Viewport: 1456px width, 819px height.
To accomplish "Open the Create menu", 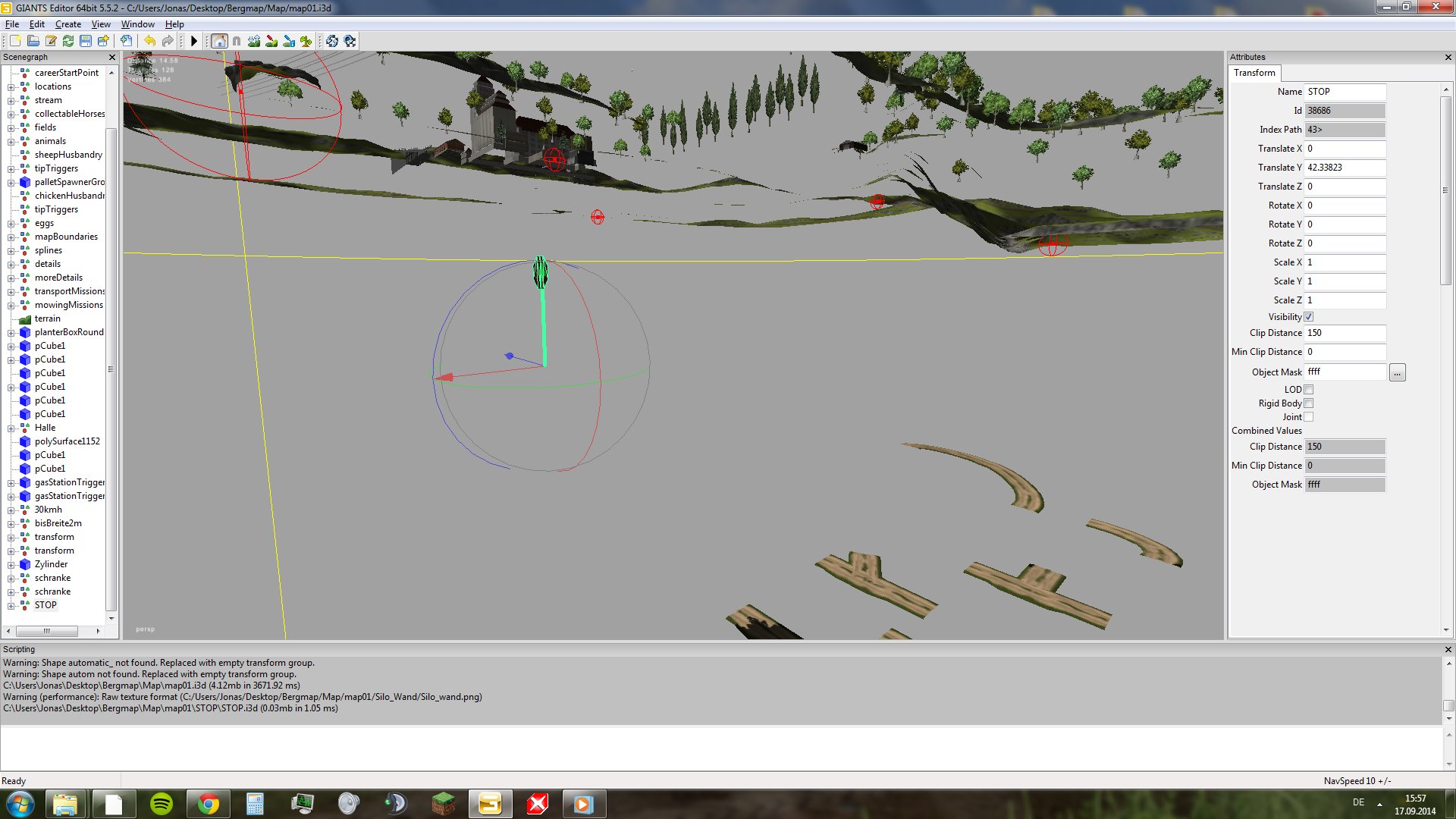I will click(x=67, y=24).
